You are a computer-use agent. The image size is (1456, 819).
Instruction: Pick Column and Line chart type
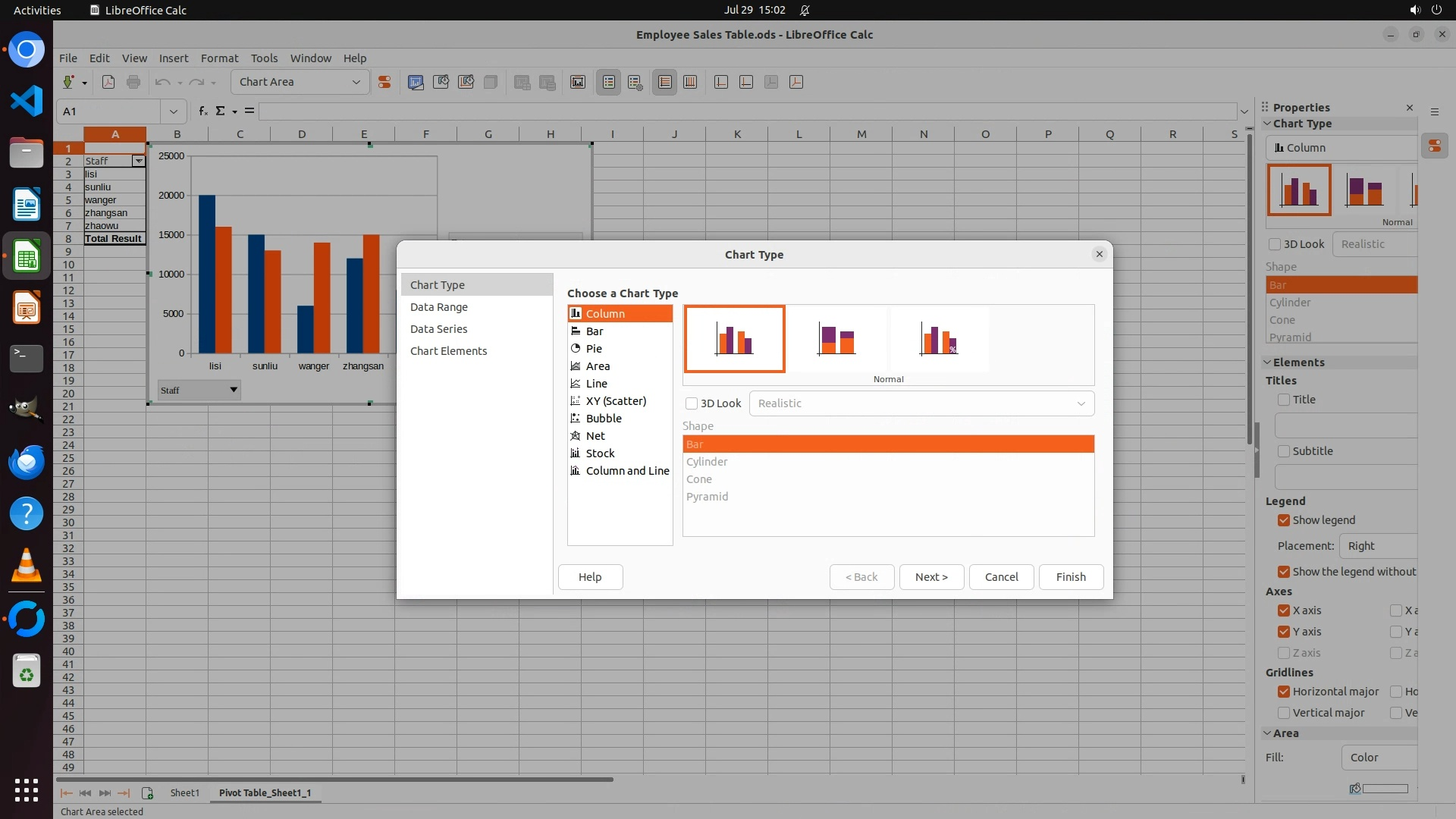point(626,471)
